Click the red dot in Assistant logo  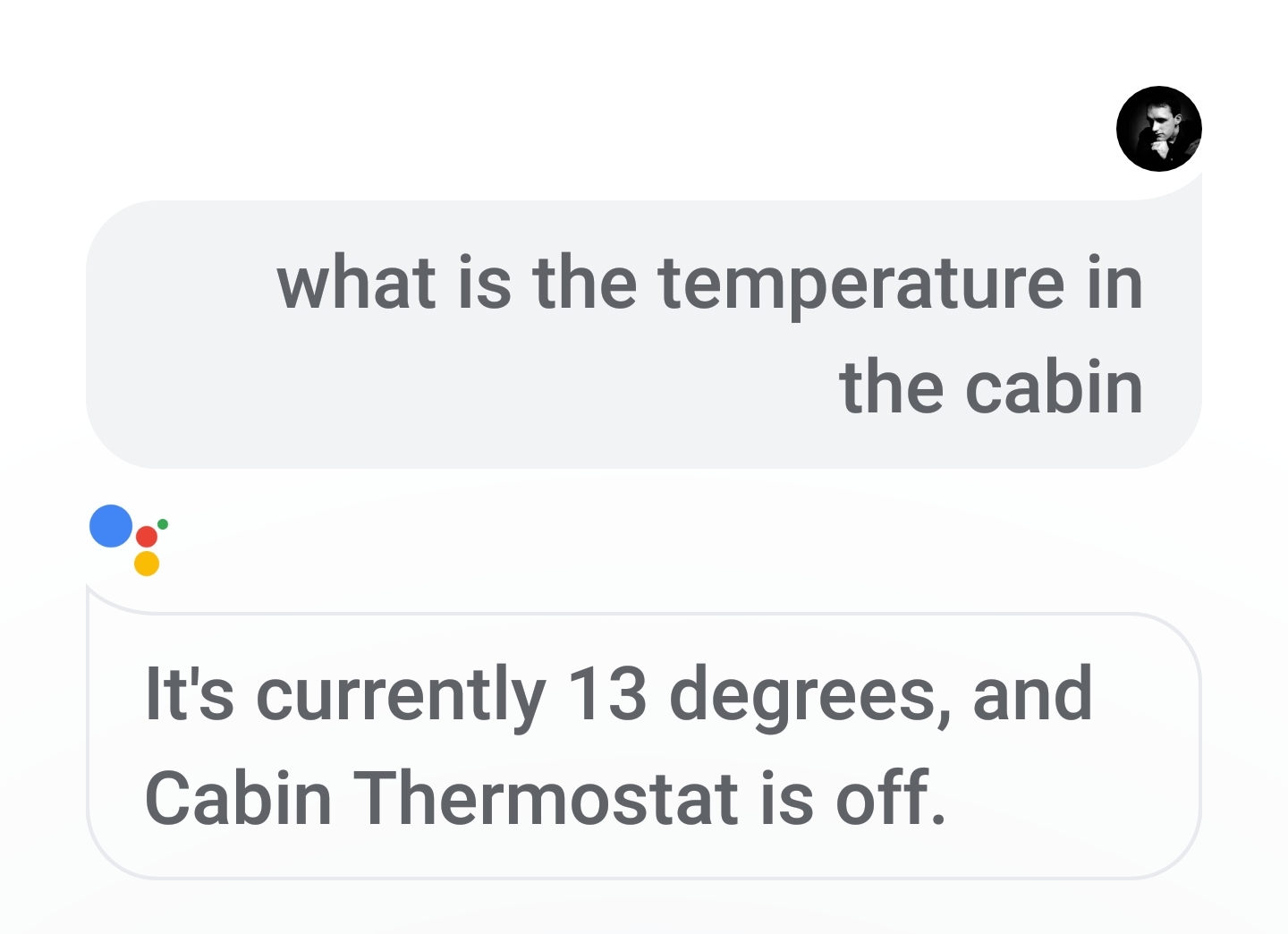pyautogui.click(x=147, y=537)
